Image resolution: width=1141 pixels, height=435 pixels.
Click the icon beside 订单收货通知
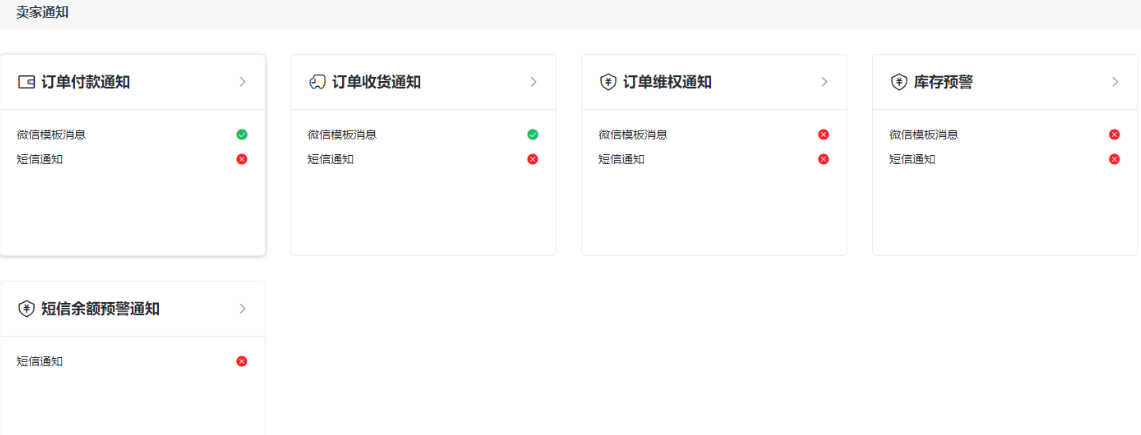click(317, 82)
